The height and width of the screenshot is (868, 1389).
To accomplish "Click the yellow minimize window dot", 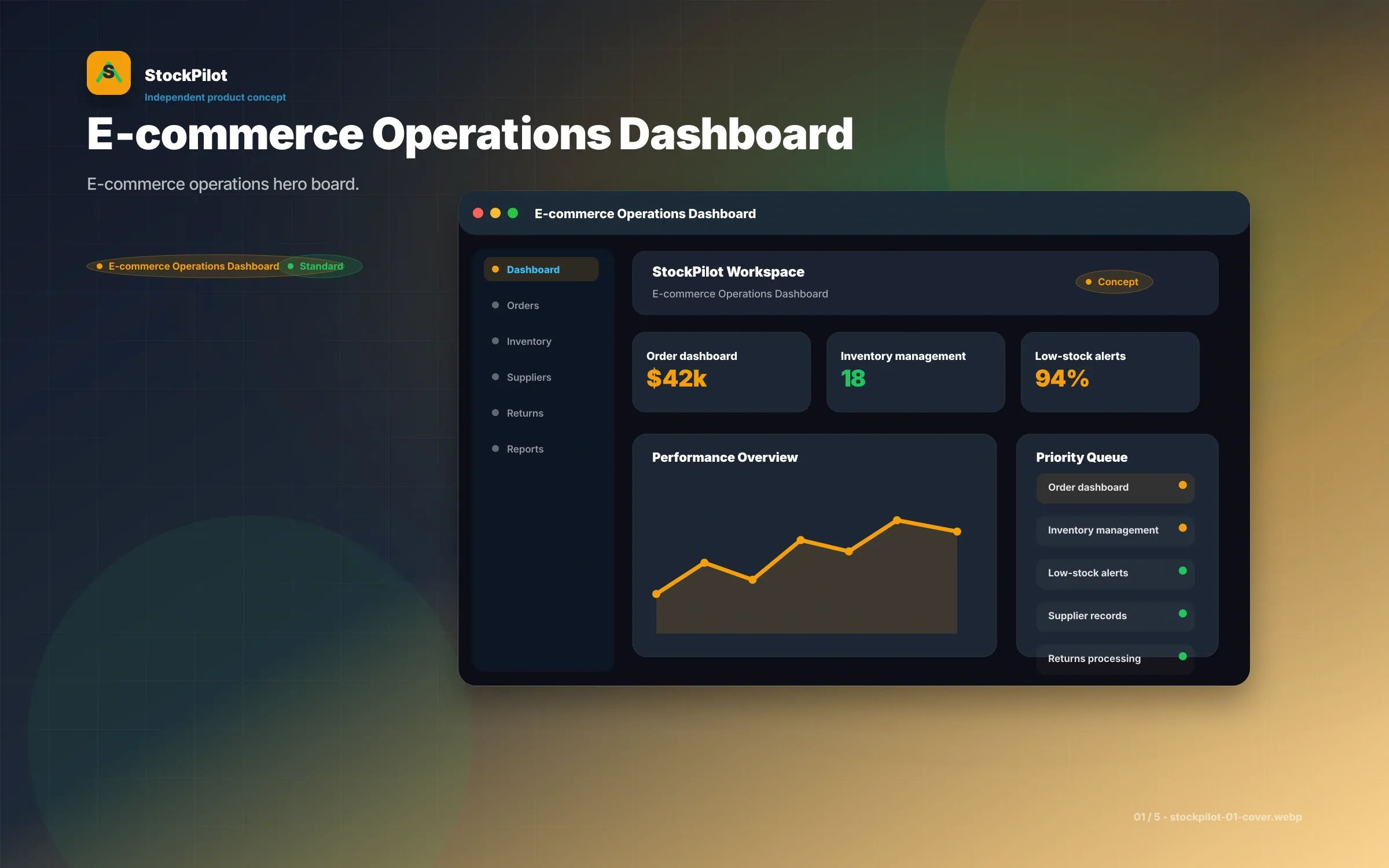I will pos(495,213).
